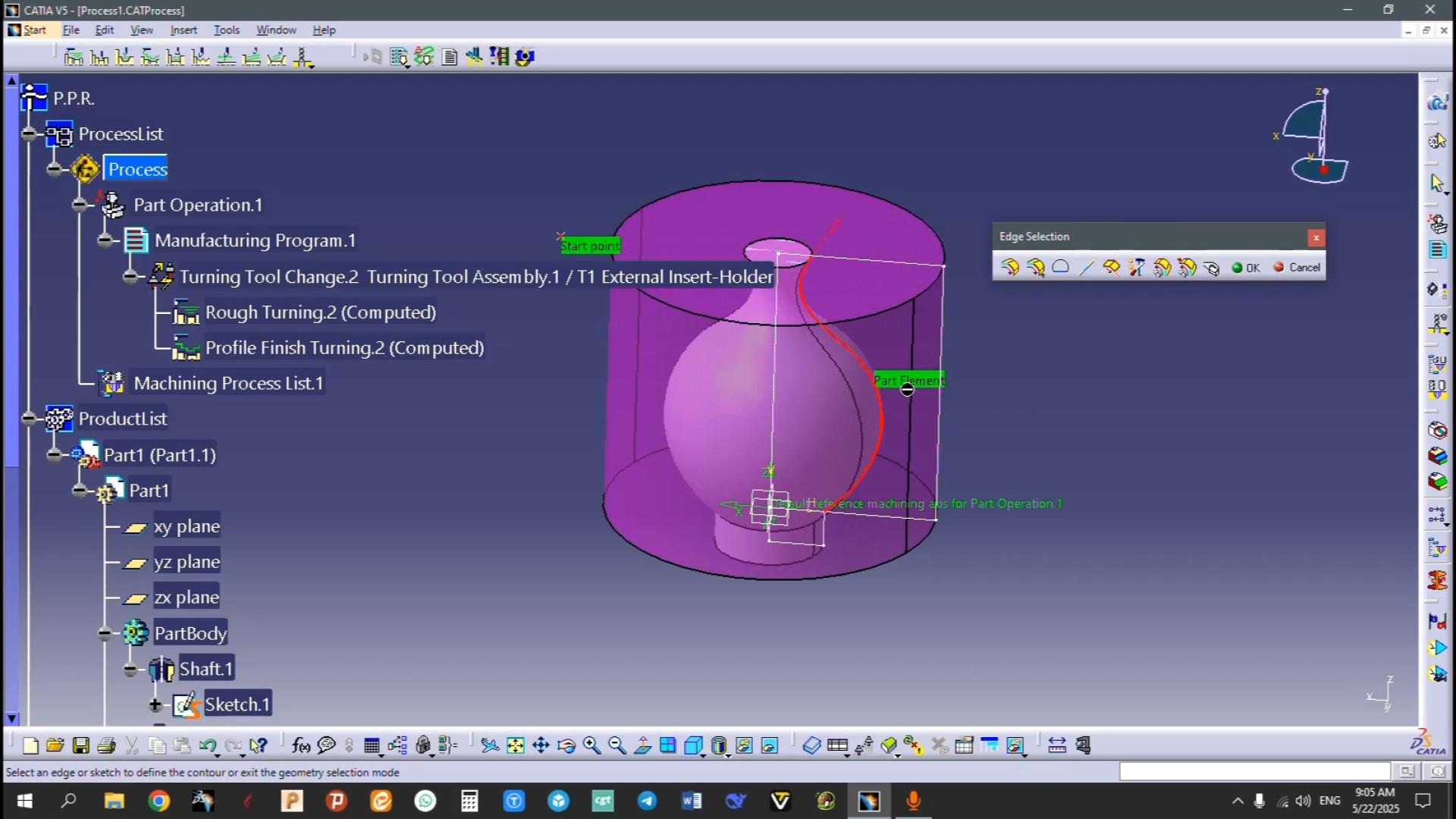Collapse the PartBody tree node
Screen dimensions: 1456x819
[x=105, y=633]
